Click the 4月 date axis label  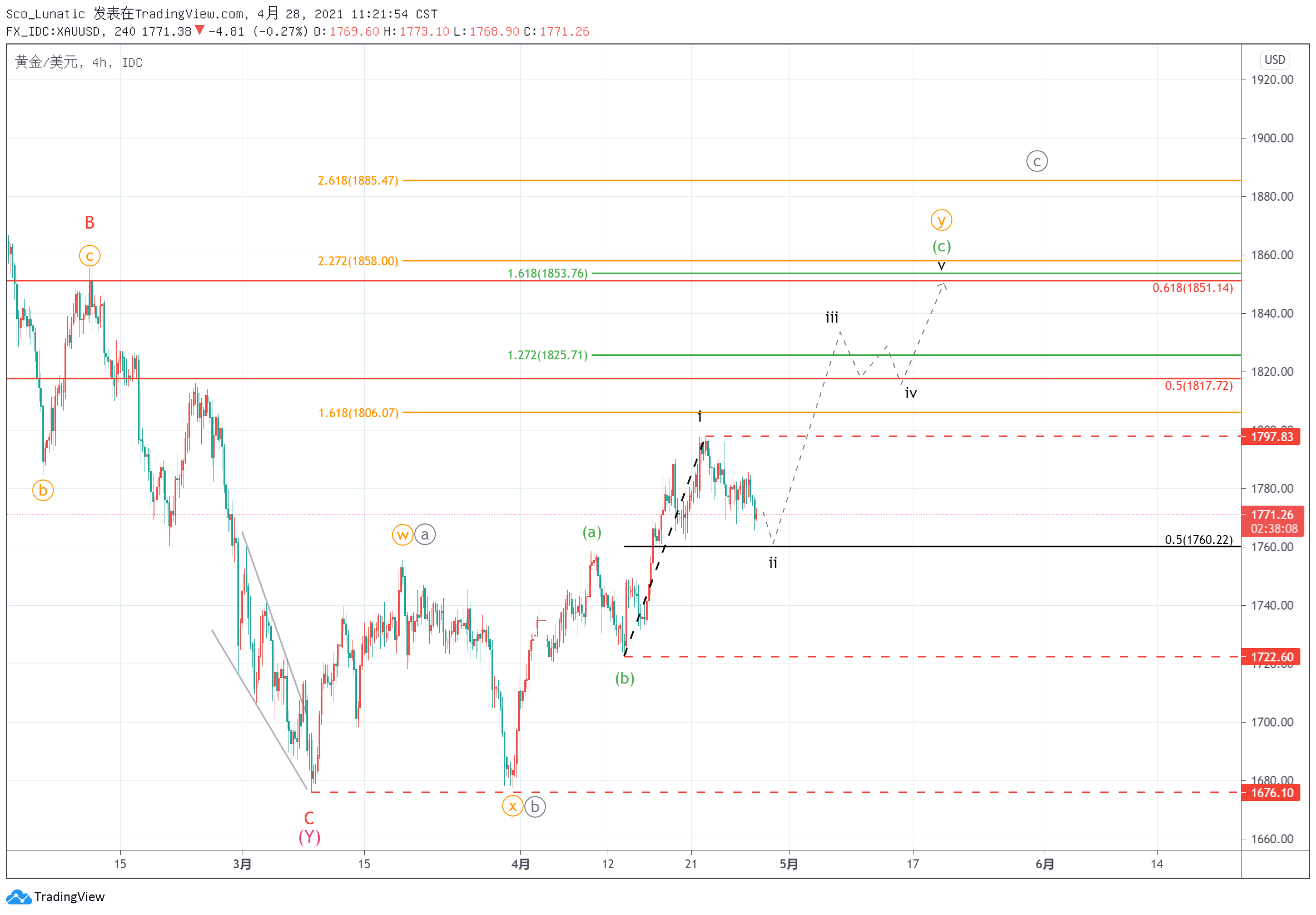[520, 864]
